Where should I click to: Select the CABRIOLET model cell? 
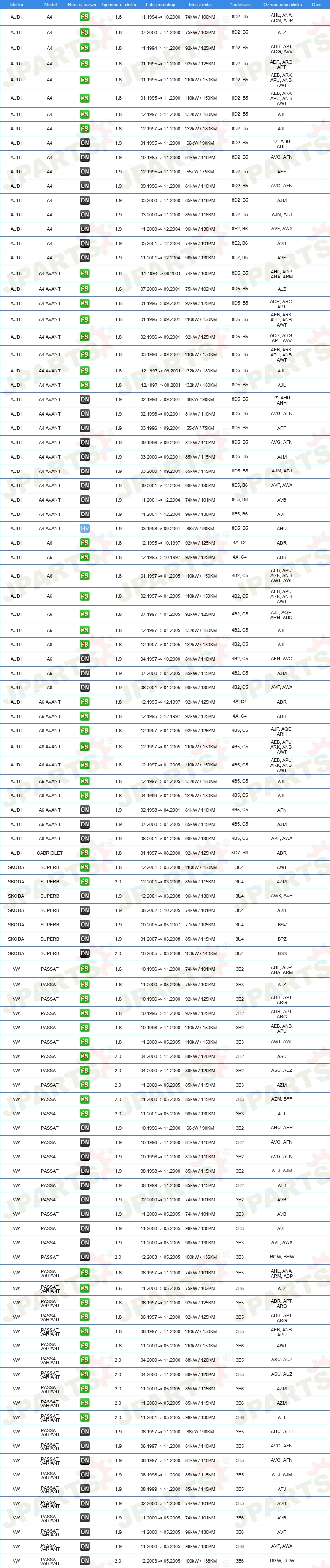coord(50,853)
